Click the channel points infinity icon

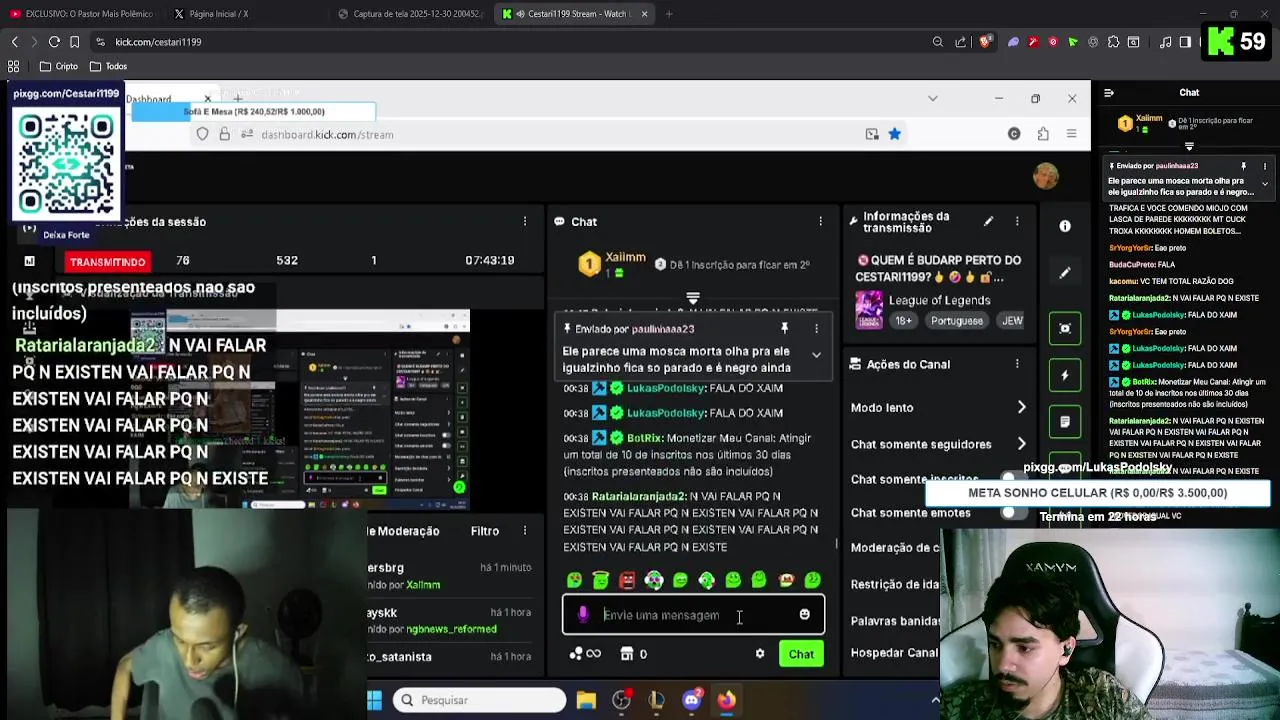click(585, 654)
